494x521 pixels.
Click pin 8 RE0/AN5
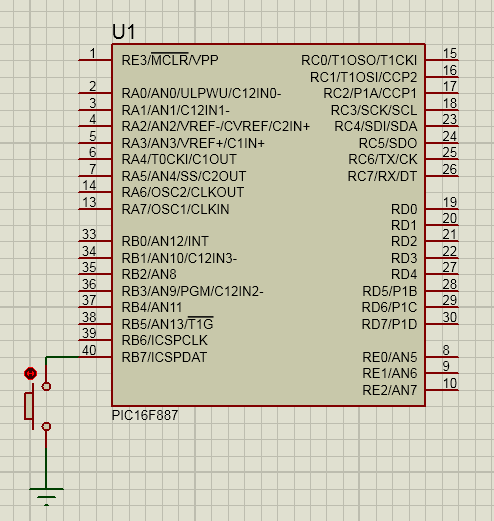(442, 357)
